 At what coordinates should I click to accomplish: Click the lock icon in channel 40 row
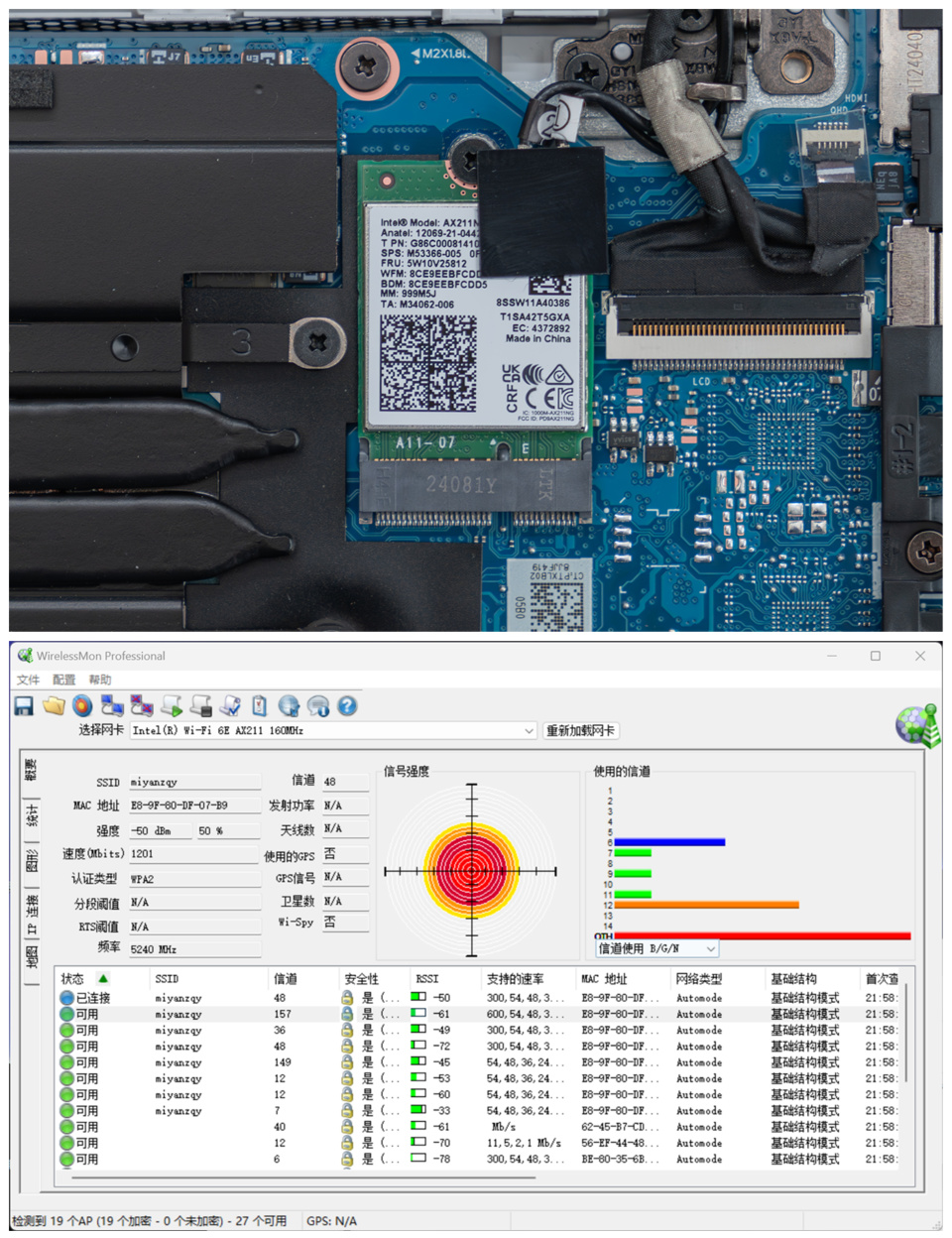[347, 1126]
